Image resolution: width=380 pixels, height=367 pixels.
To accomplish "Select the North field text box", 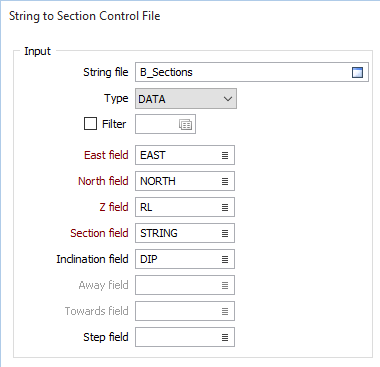I will pyautogui.click(x=185, y=181).
